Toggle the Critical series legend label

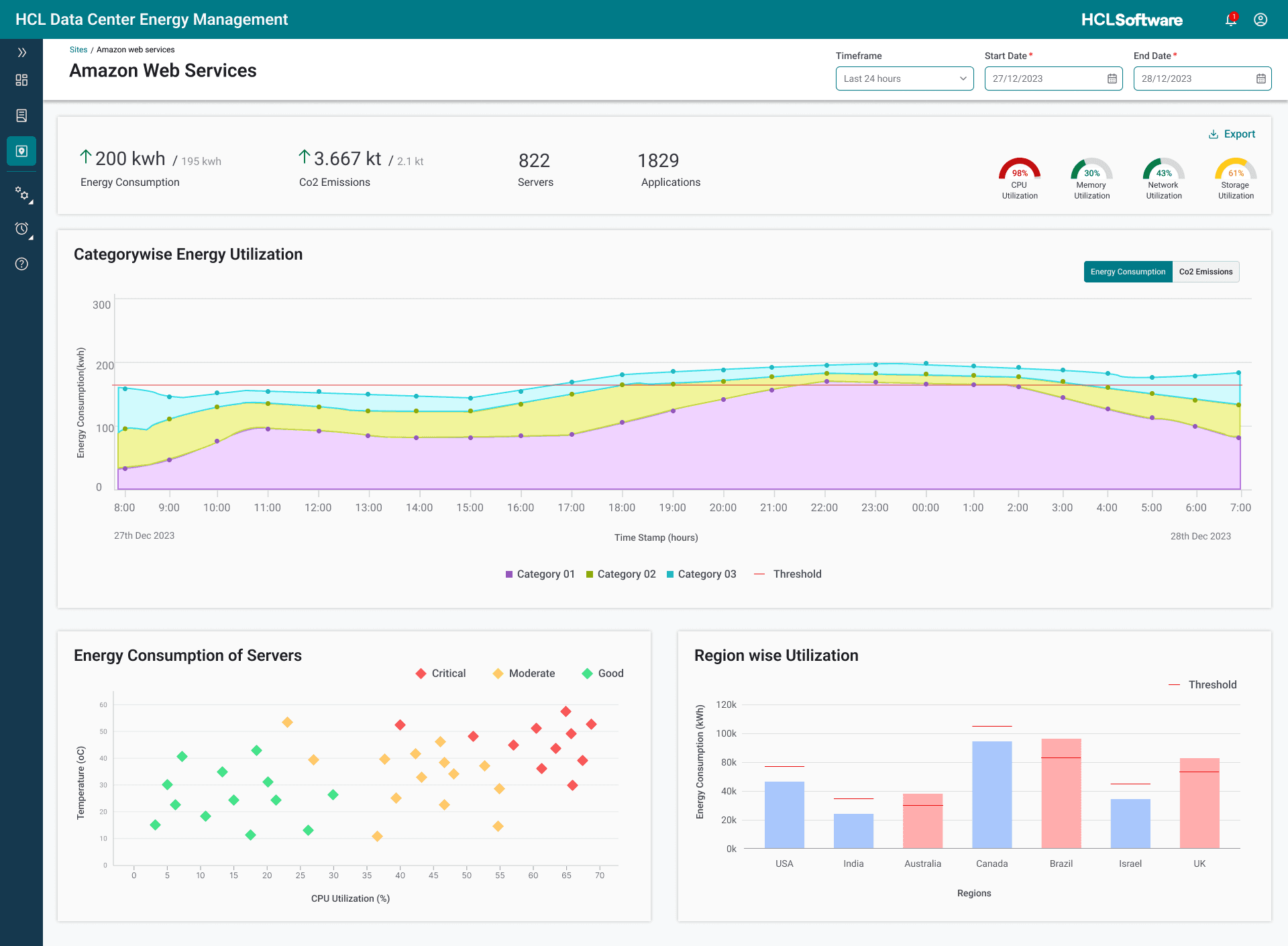coord(449,674)
